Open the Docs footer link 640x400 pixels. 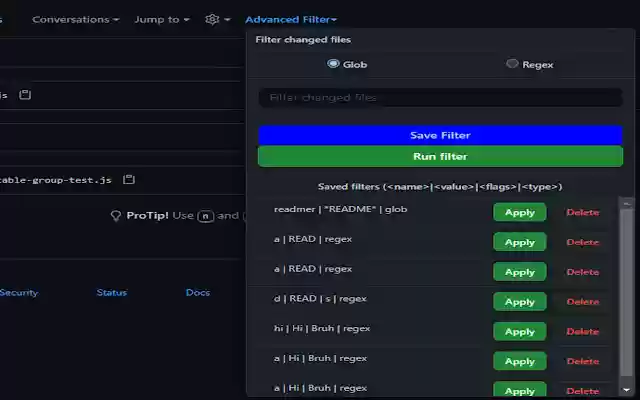point(198,292)
